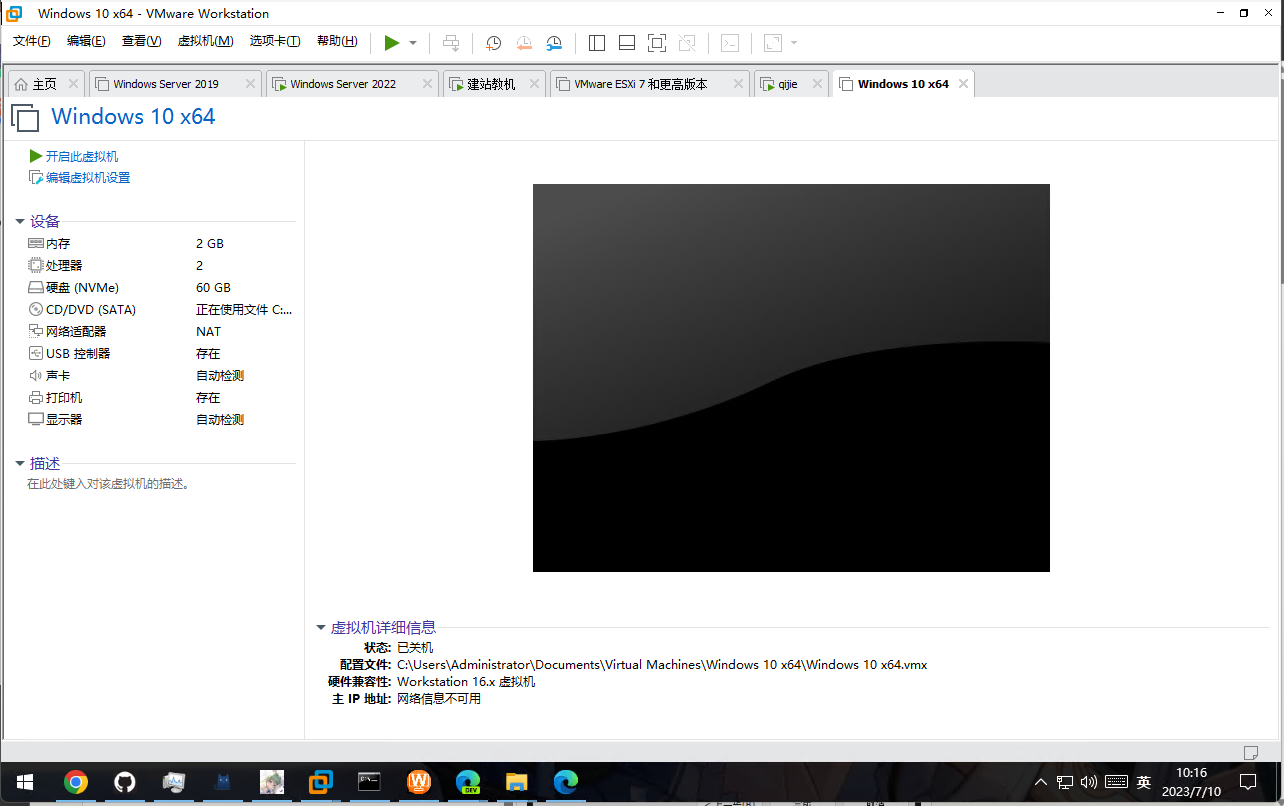Open the 文件(F) menu

tap(32, 41)
